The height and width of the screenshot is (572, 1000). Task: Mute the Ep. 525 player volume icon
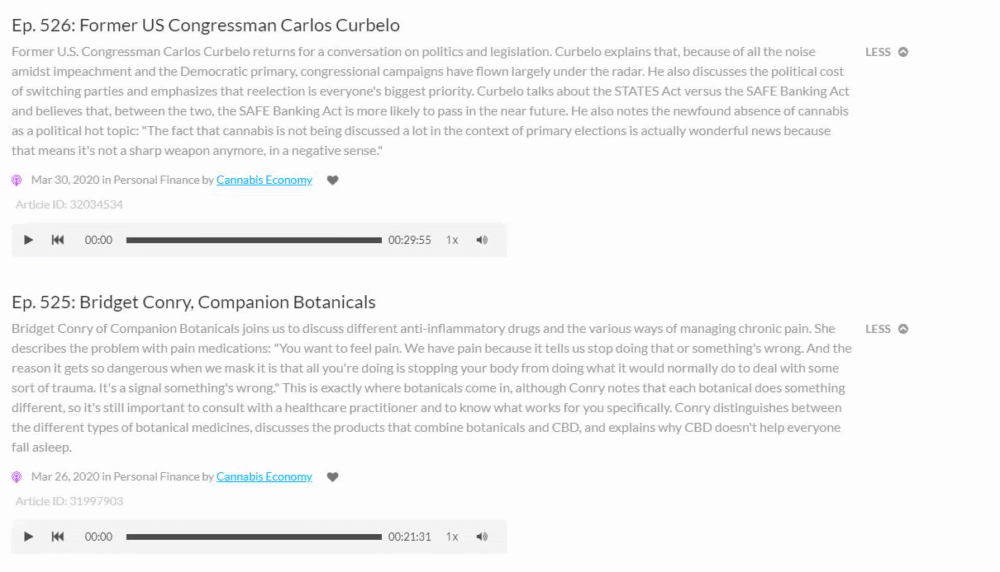click(x=482, y=536)
